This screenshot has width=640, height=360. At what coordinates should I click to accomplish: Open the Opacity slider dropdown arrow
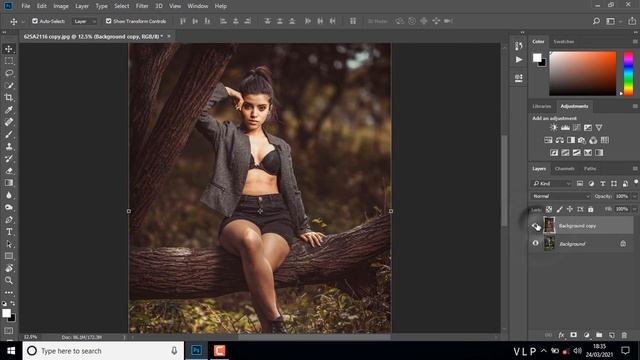(635, 196)
